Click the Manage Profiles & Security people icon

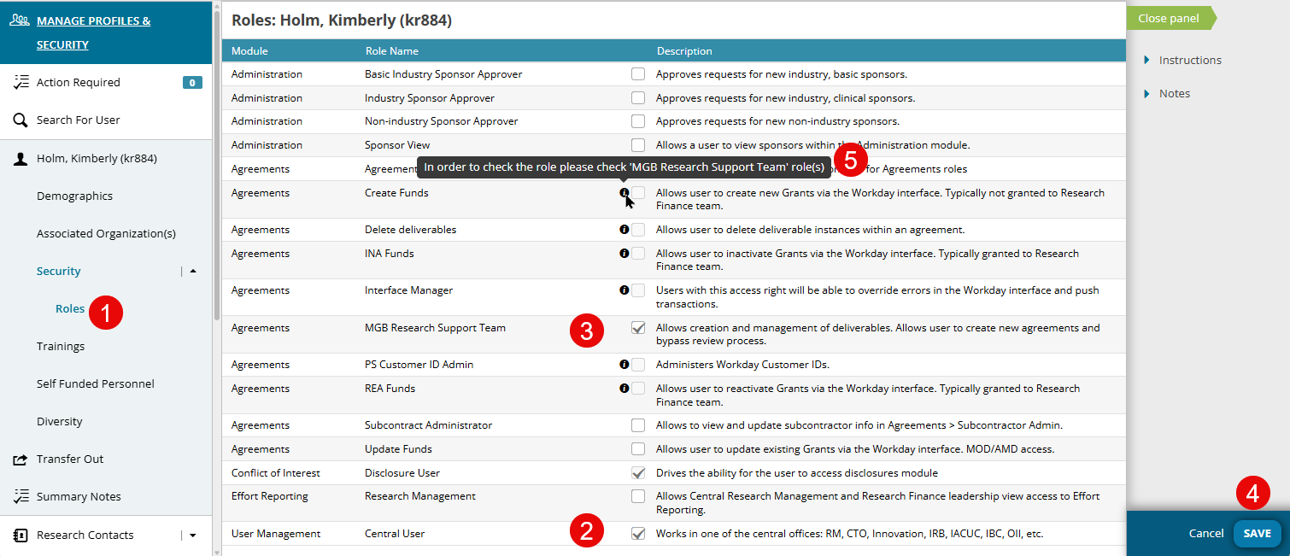click(x=20, y=20)
